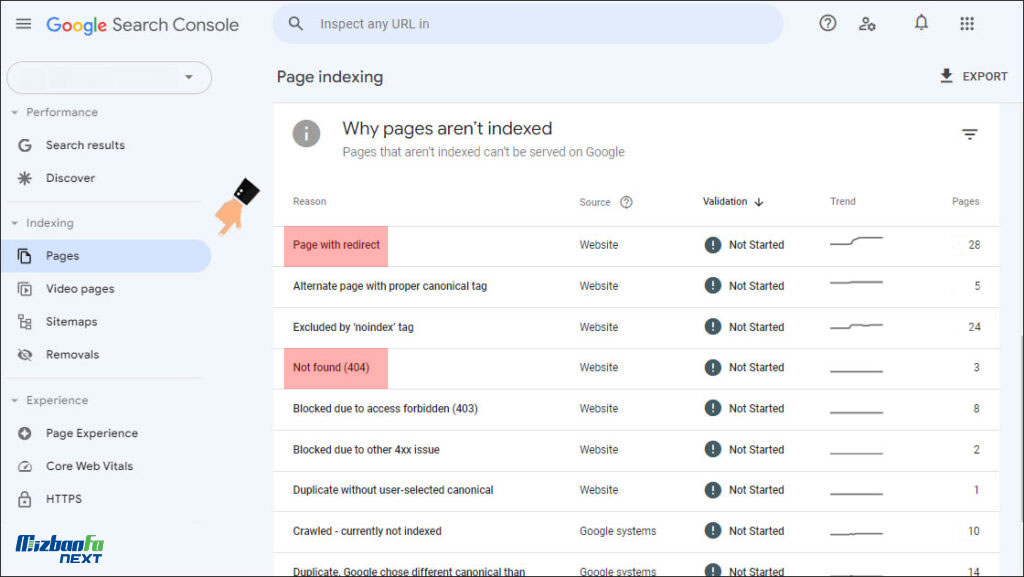Click the Google Search Console logo
This screenshot has height=577, width=1024.
tap(142, 25)
